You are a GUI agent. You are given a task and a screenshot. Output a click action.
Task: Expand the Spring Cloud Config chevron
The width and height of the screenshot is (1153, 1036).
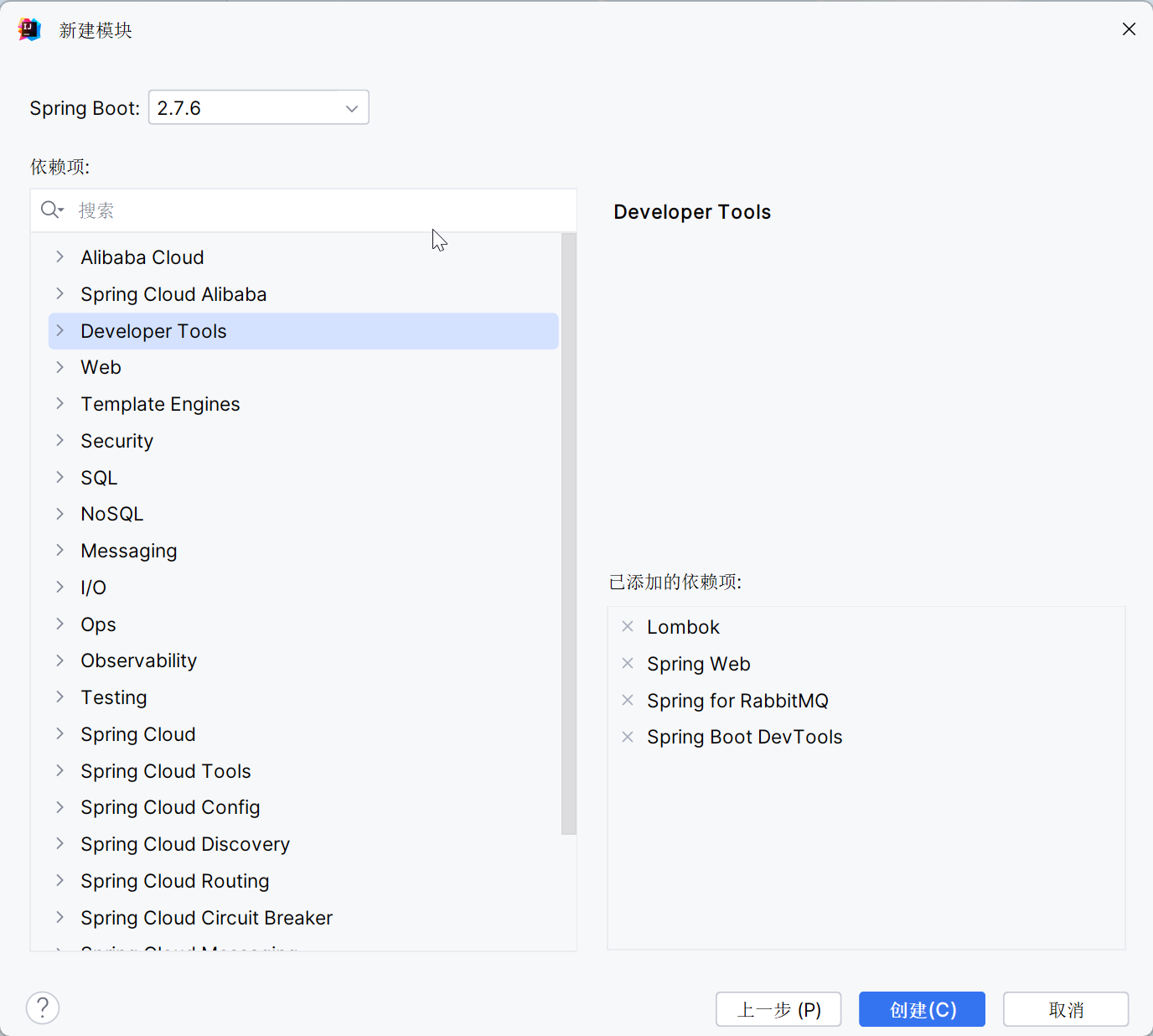point(59,807)
